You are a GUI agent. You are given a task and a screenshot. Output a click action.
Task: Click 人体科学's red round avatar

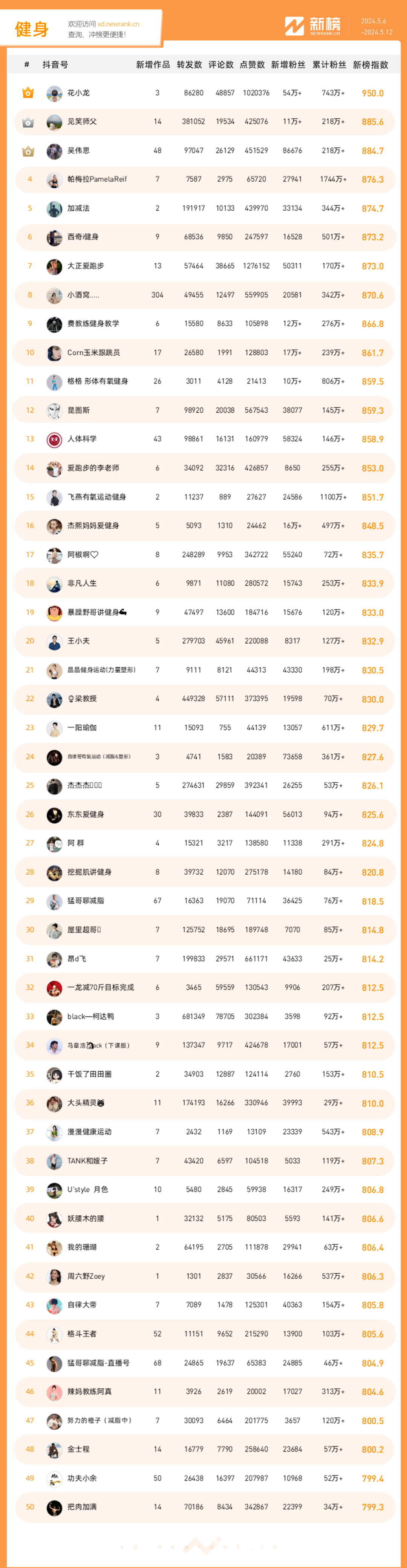(x=54, y=439)
